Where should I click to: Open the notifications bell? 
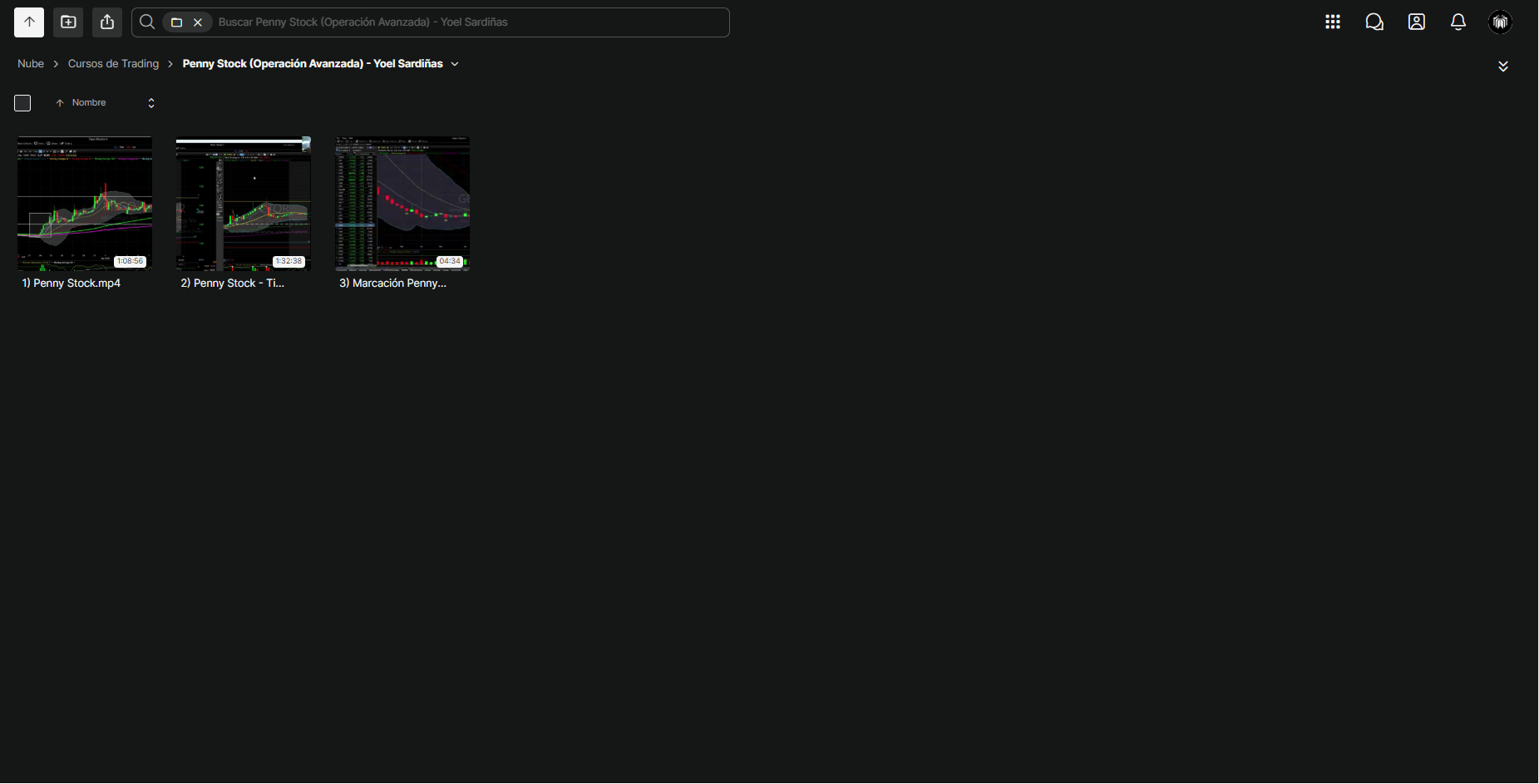coord(1458,22)
